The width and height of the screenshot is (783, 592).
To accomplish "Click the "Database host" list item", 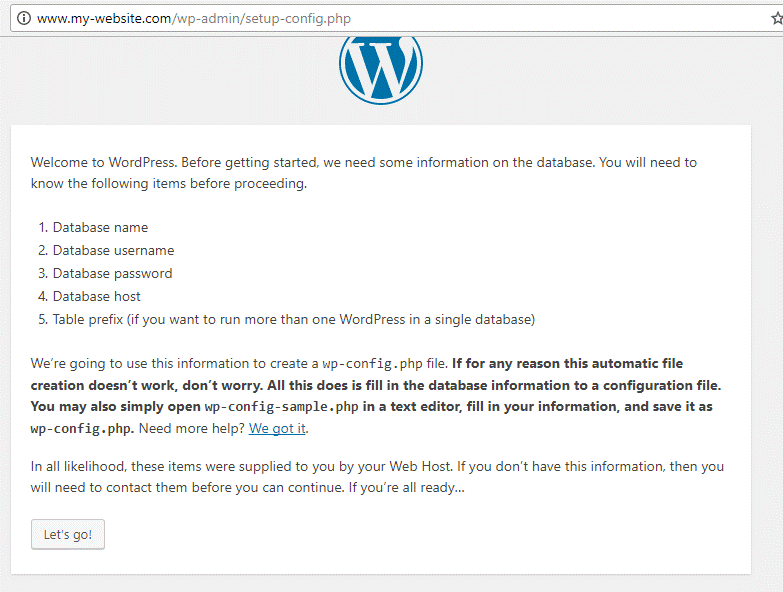I will [x=96, y=297].
